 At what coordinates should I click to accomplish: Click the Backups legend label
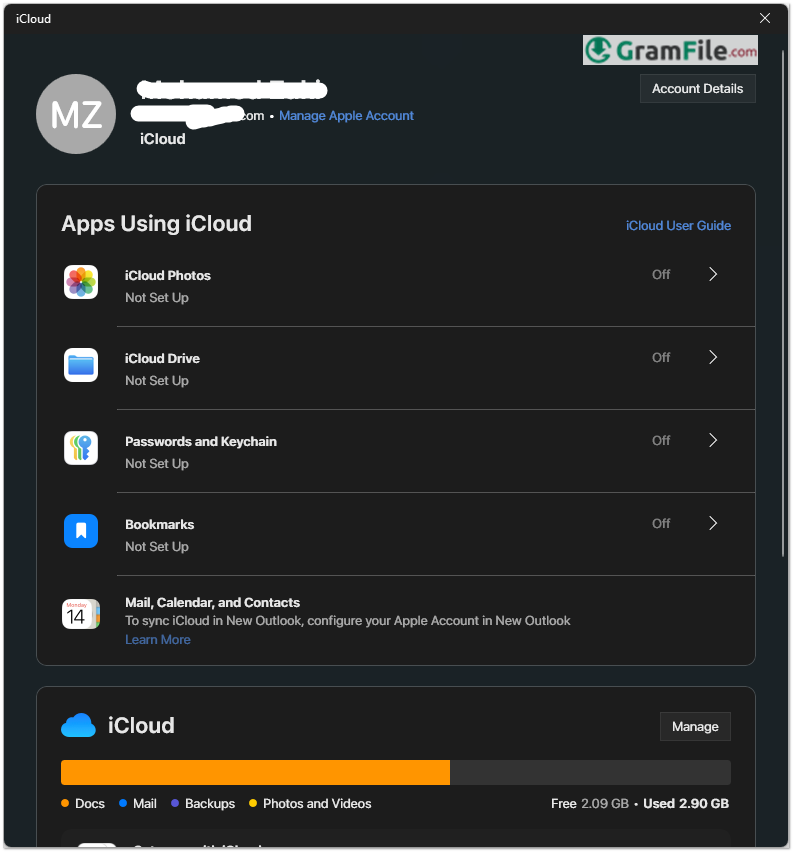(210, 804)
